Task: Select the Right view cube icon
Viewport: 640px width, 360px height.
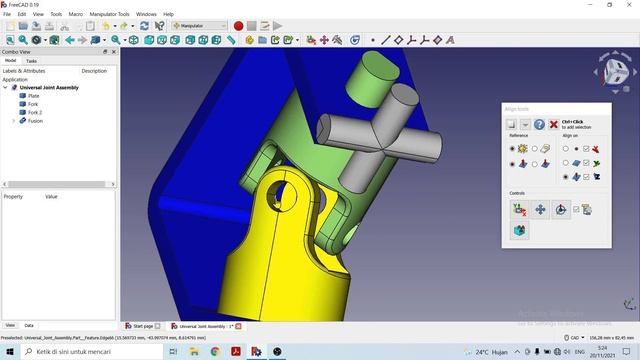Action: [175, 40]
